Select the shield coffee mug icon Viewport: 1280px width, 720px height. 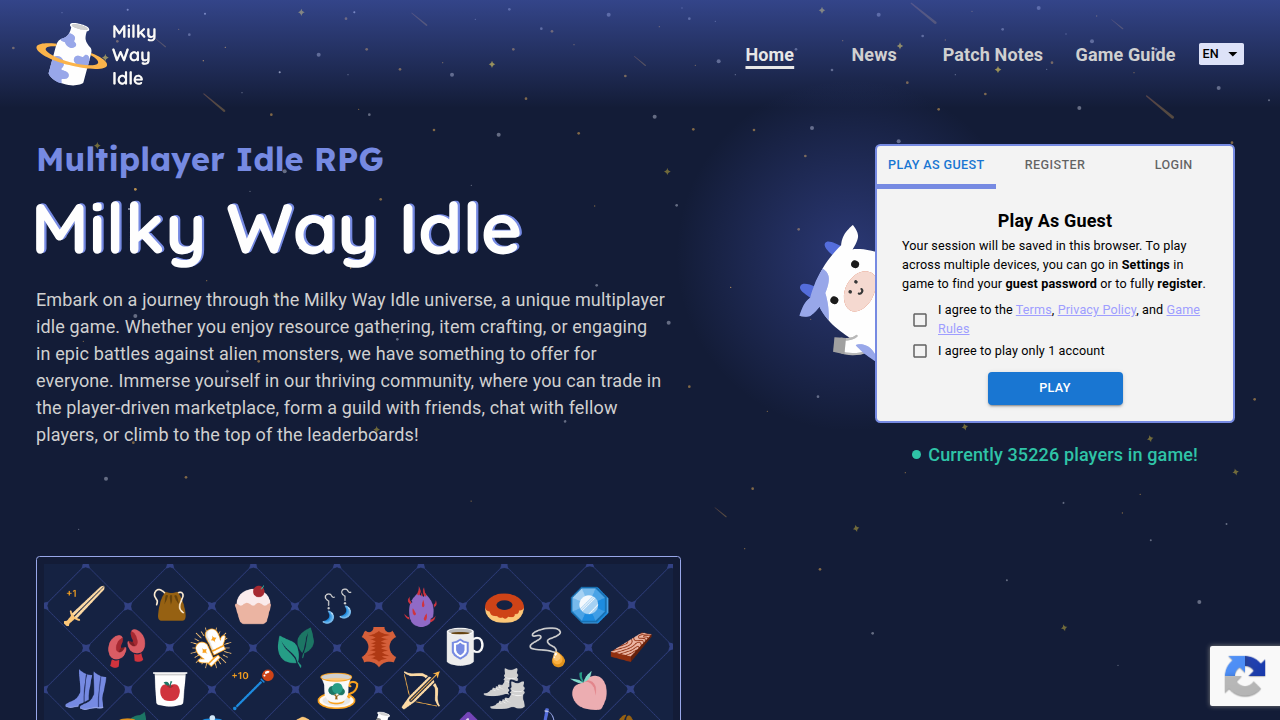point(463,647)
